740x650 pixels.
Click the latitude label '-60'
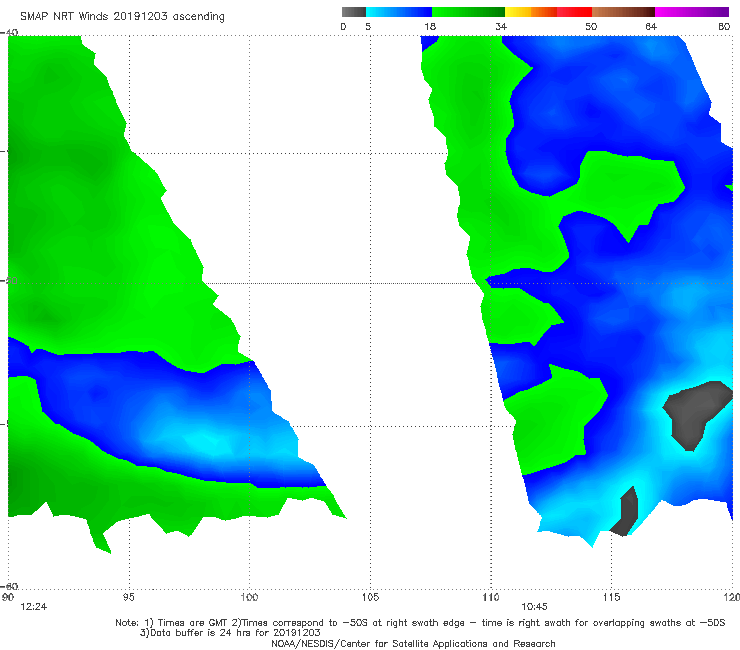(x=9, y=586)
